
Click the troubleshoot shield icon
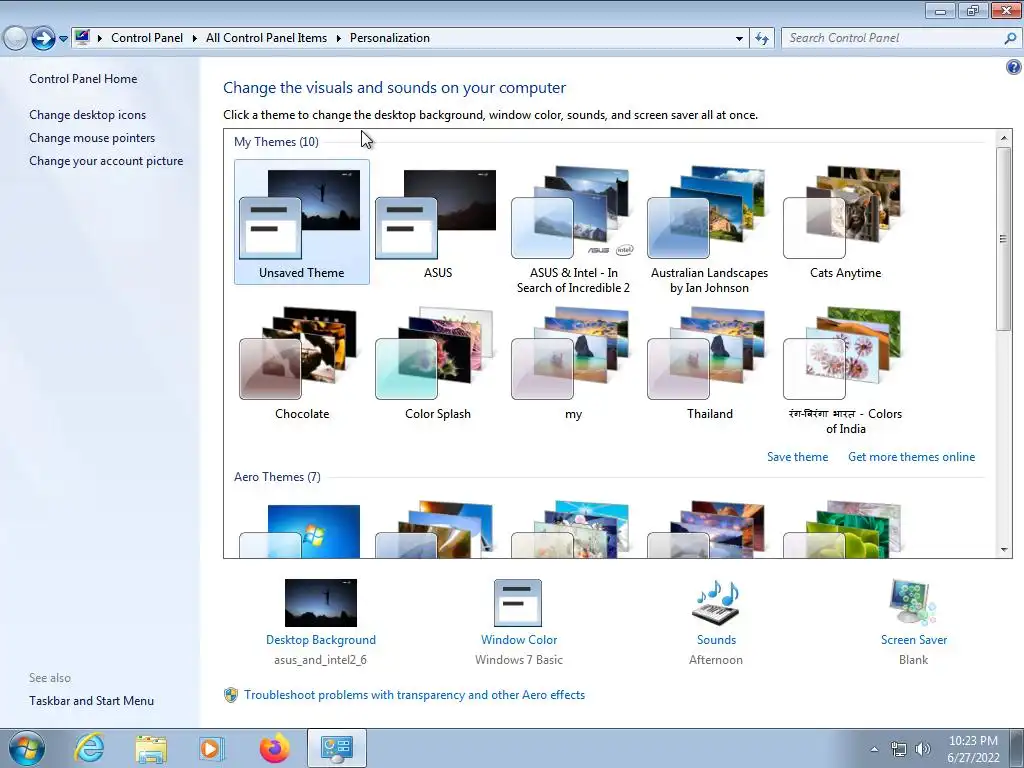pos(231,695)
